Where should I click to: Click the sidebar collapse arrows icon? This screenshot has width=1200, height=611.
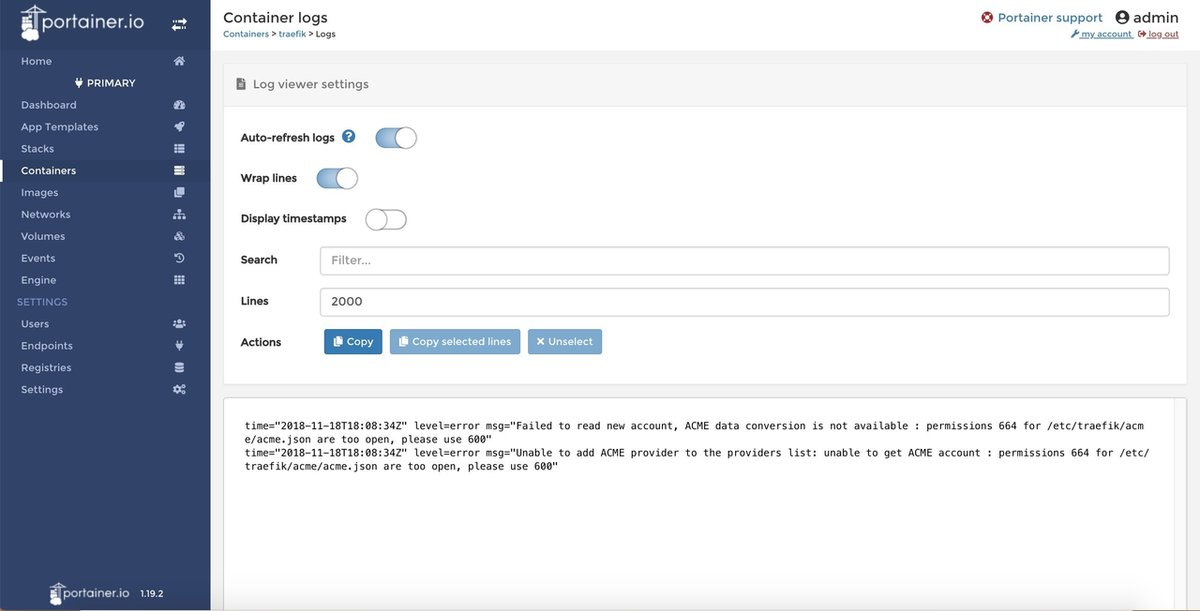tap(179, 24)
